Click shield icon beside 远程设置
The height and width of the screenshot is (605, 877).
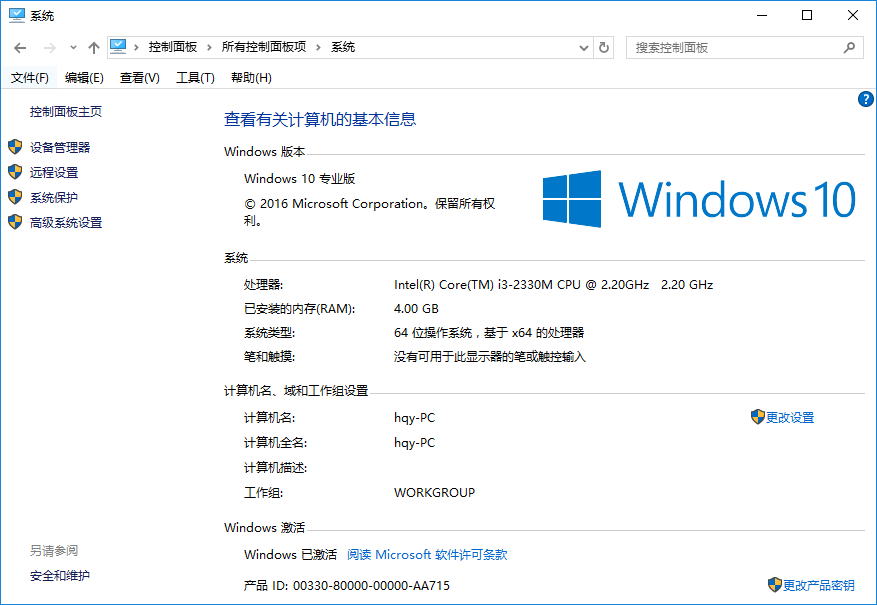coord(15,172)
